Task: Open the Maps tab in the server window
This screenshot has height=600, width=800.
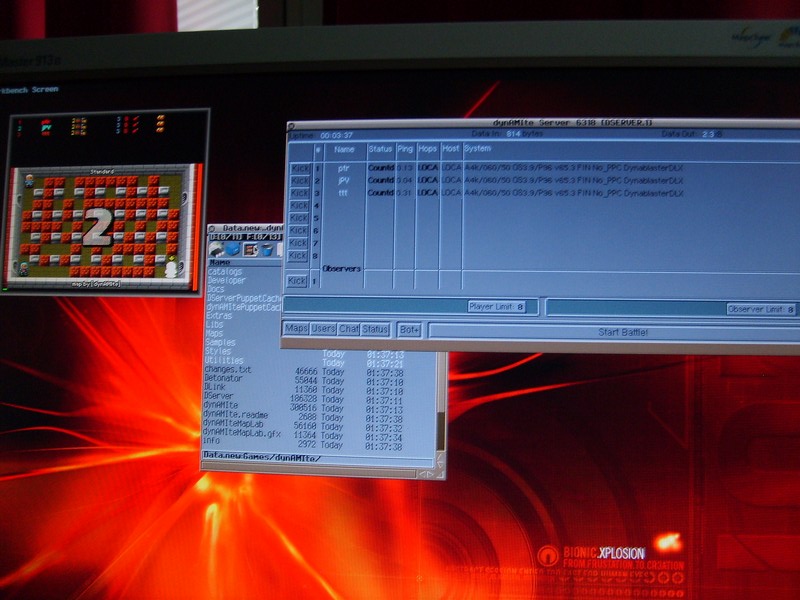Action: tap(296, 329)
